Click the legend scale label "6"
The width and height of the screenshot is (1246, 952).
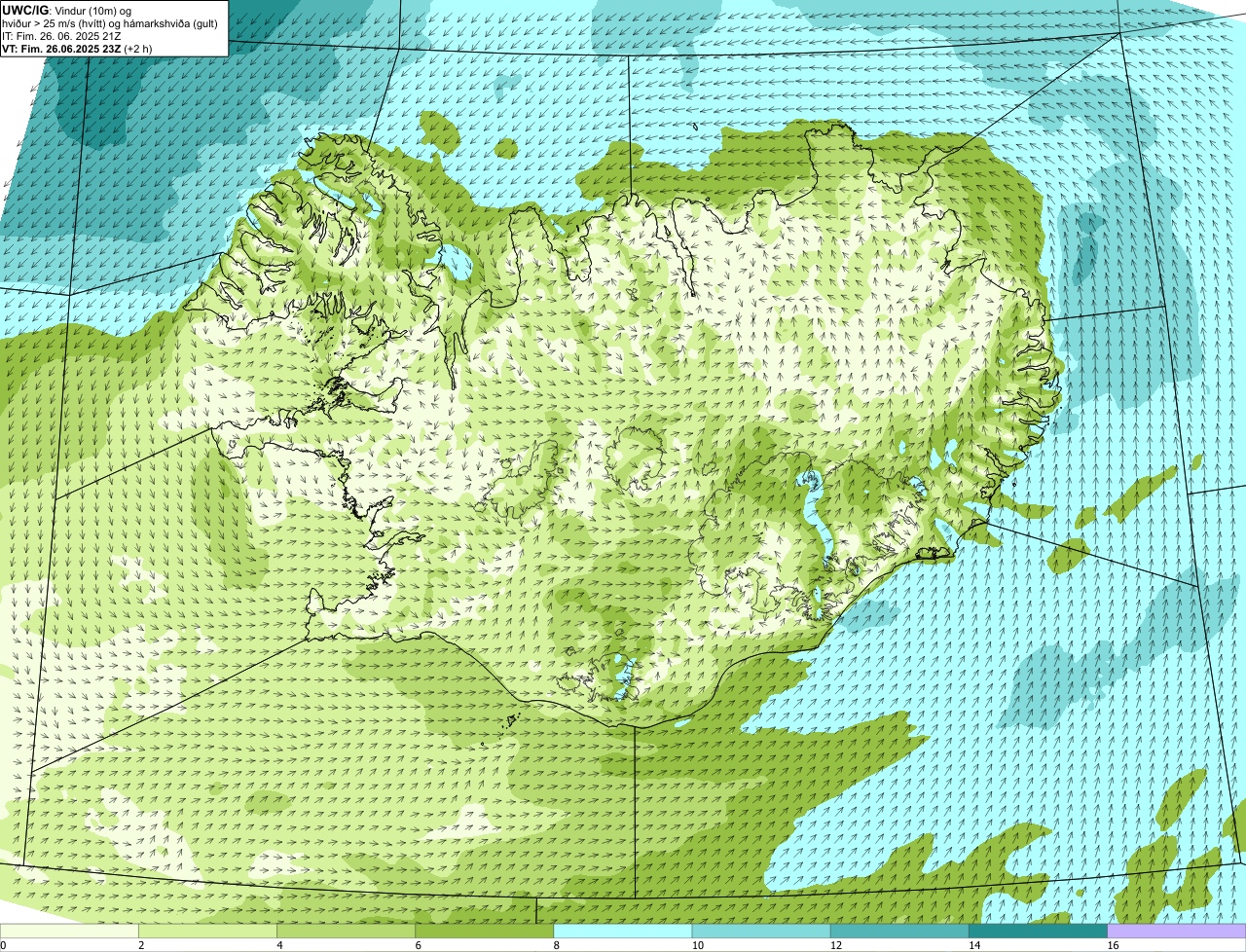tap(418, 945)
